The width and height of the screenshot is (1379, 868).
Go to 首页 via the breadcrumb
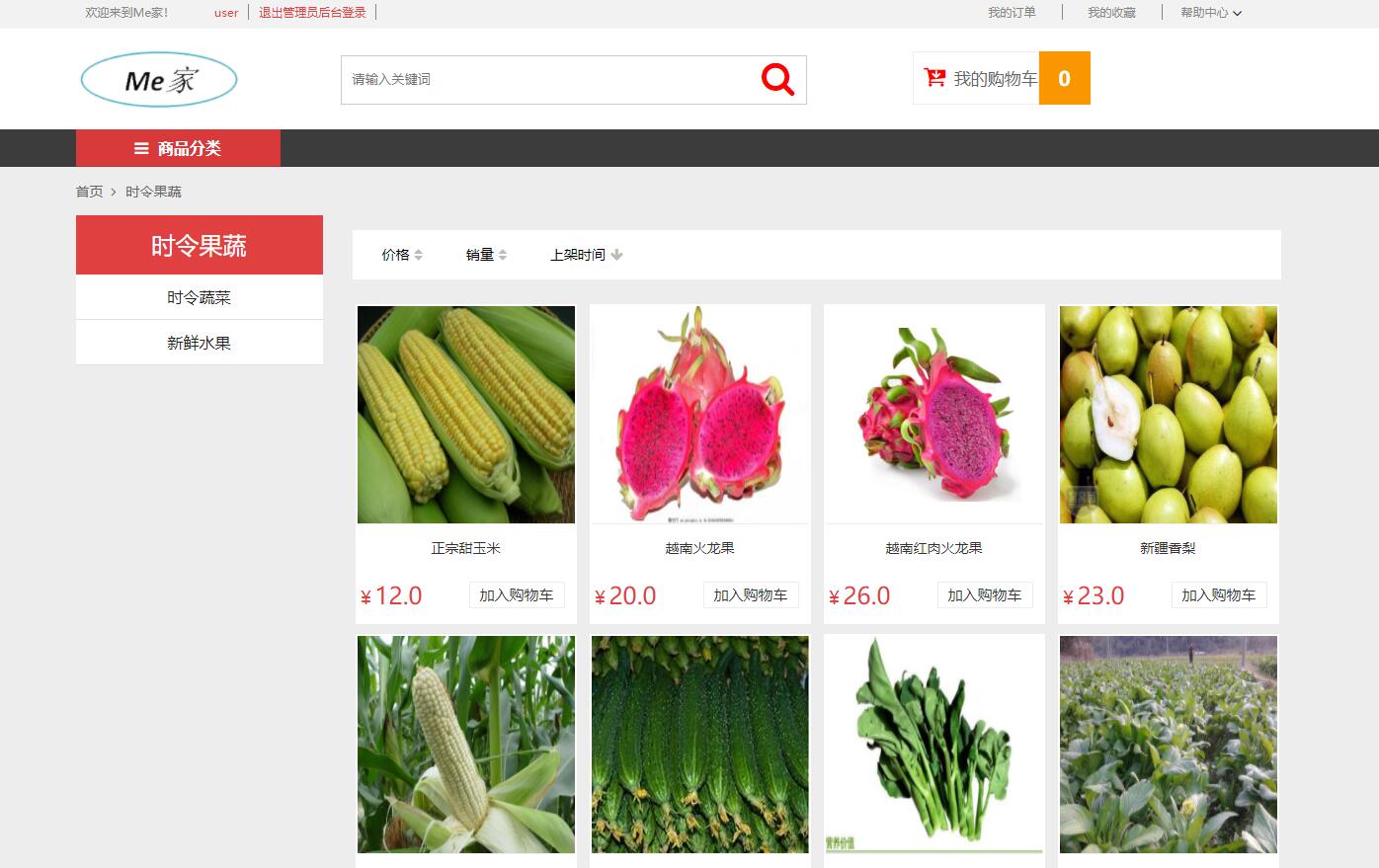click(x=90, y=191)
